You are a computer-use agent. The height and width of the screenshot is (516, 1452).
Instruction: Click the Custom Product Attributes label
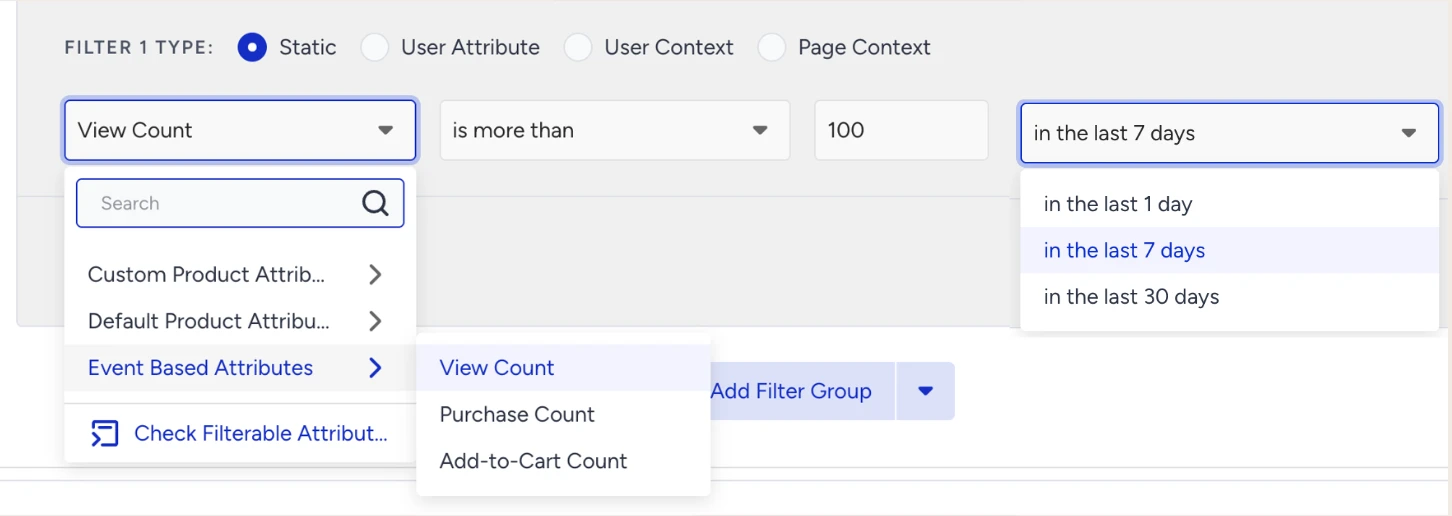pyautogui.click(x=207, y=274)
